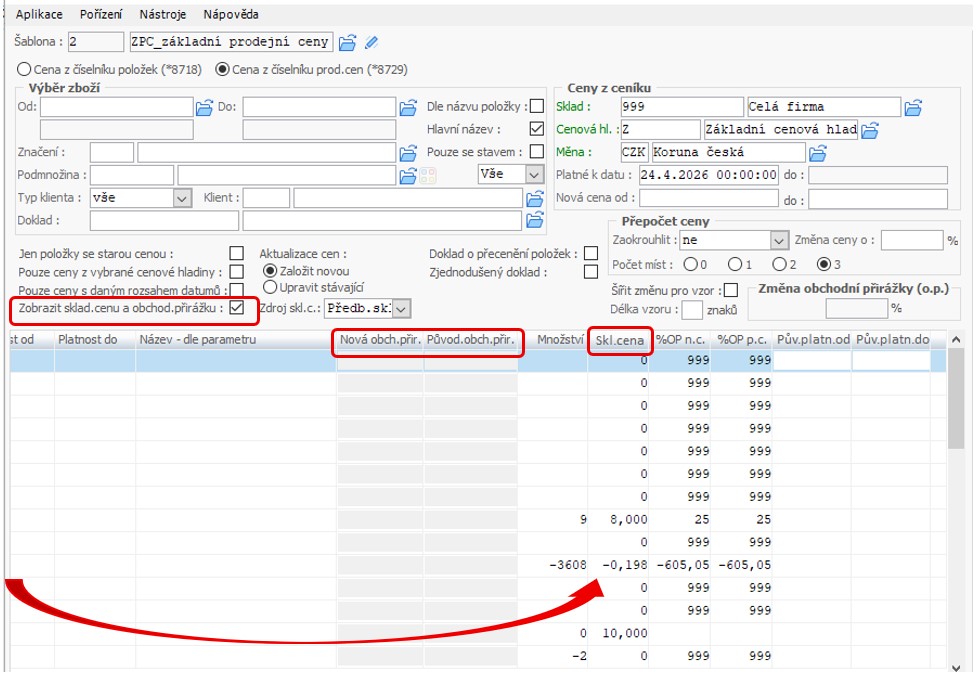Open the Nástroje menu

point(162,15)
